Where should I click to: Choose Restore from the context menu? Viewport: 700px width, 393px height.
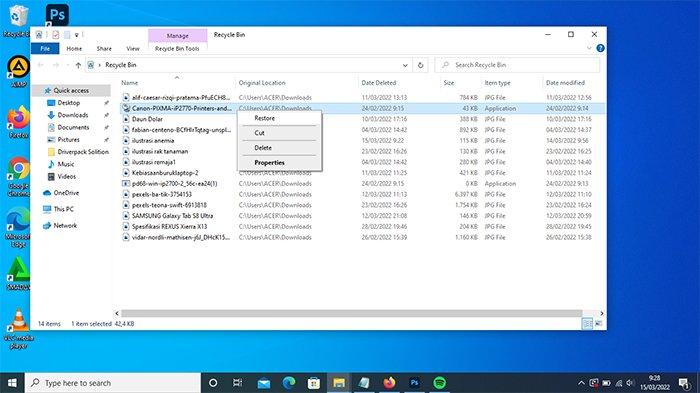pyautogui.click(x=265, y=118)
